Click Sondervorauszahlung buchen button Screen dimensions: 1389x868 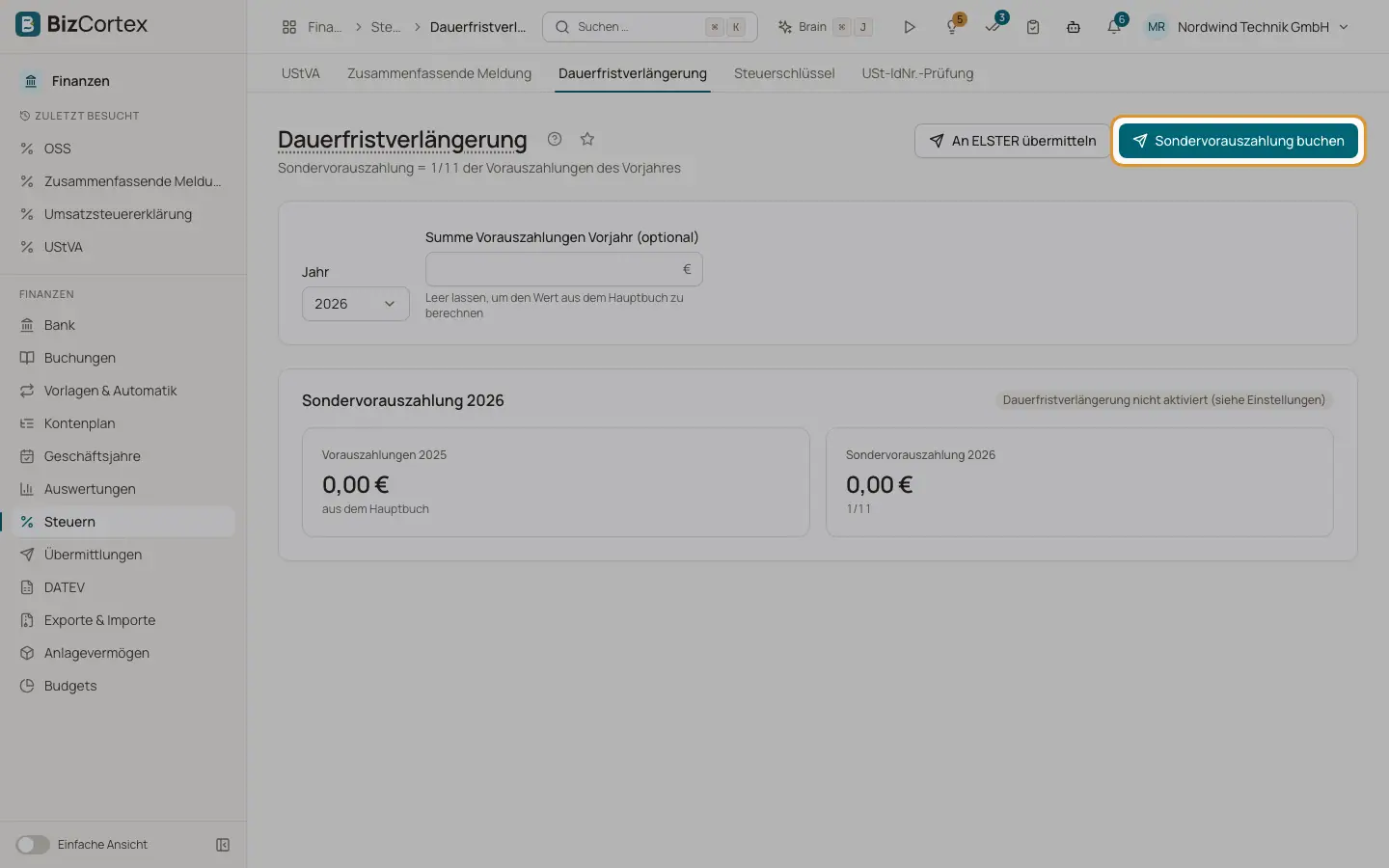(x=1239, y=141)
